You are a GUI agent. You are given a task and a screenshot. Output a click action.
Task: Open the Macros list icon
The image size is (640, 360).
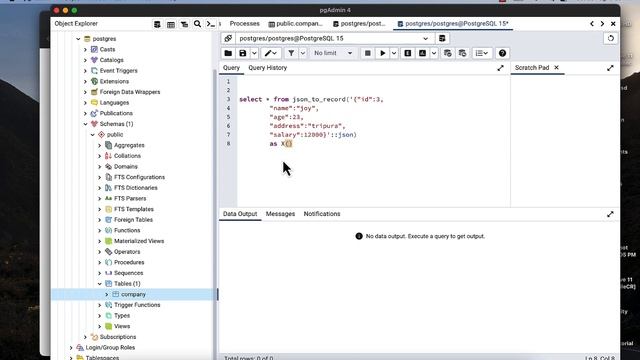482,53
